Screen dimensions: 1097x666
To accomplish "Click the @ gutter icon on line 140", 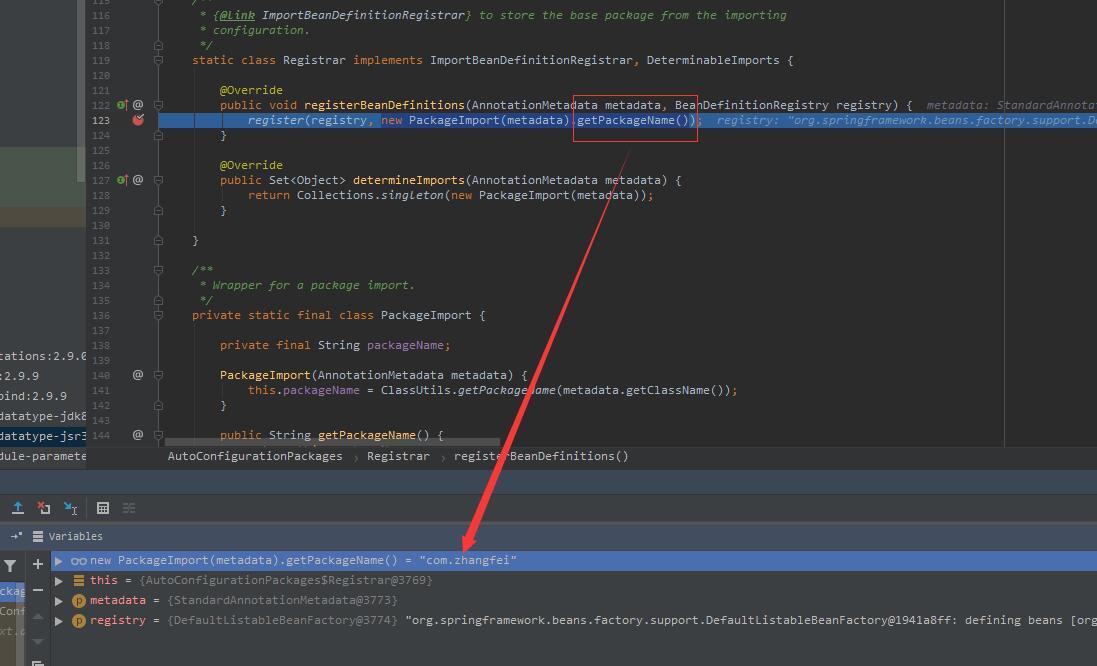I will coord(138,375).
